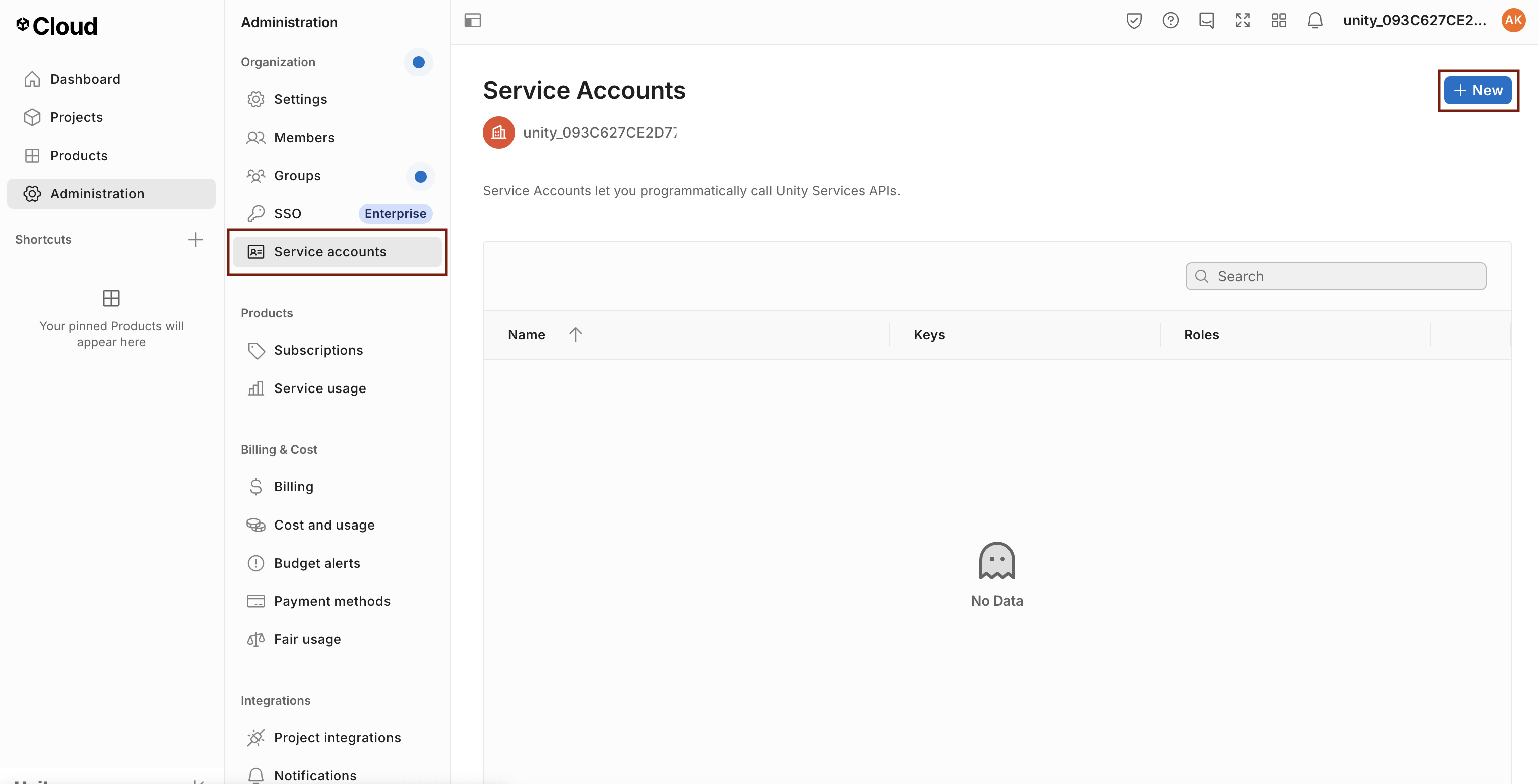1538x784 pixels.
Task: Open the help question mark icon
Action: (x=1170, y=20)
